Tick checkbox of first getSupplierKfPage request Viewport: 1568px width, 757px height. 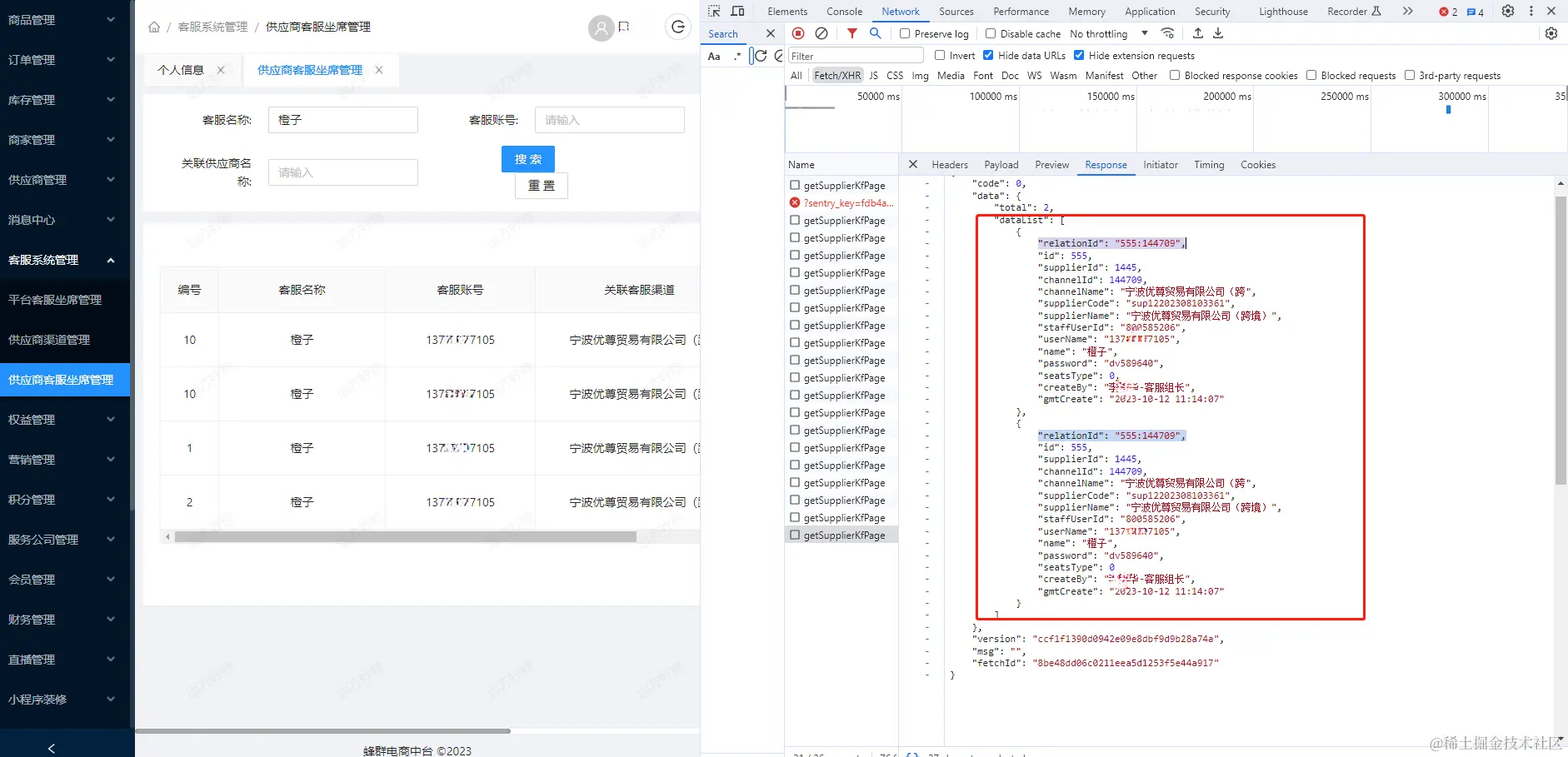click(x=795, y=185)
